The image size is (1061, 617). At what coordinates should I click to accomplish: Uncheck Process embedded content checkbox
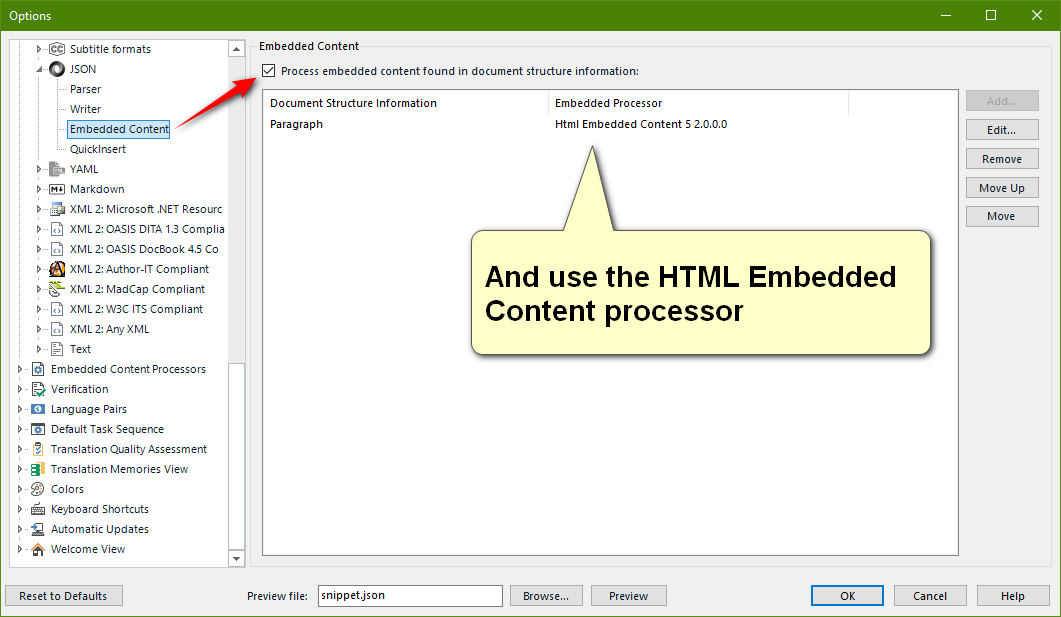point(269,70)
